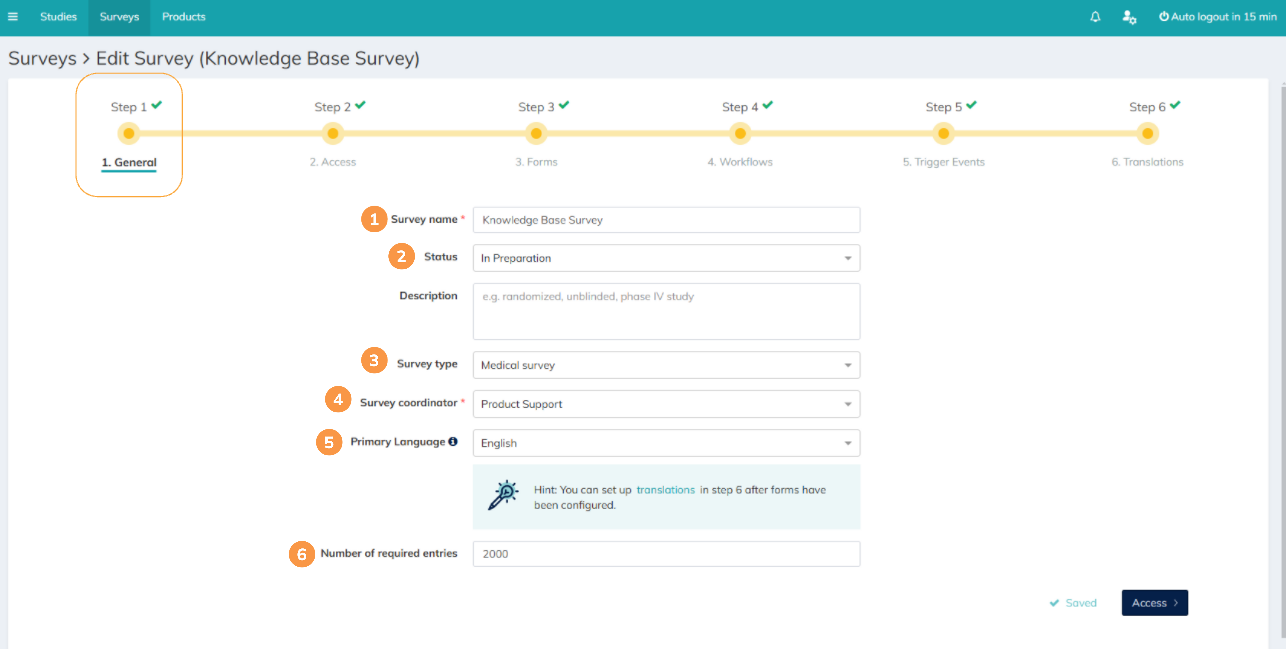Click the Step 2 label

tap(333, 107)
